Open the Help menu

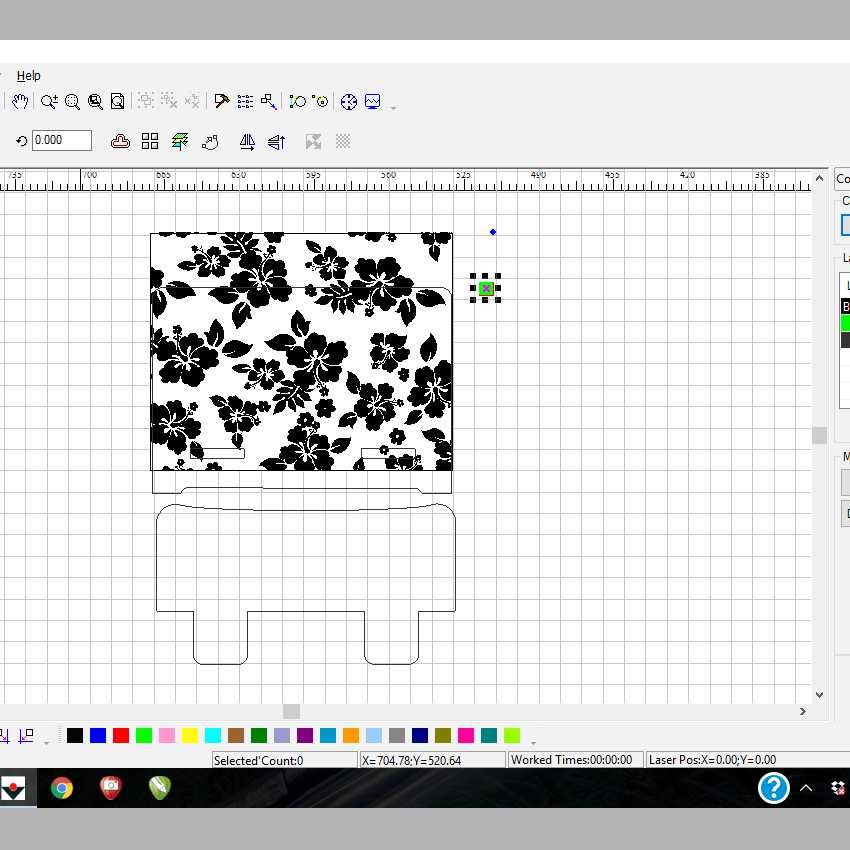(x=29, y=75)
